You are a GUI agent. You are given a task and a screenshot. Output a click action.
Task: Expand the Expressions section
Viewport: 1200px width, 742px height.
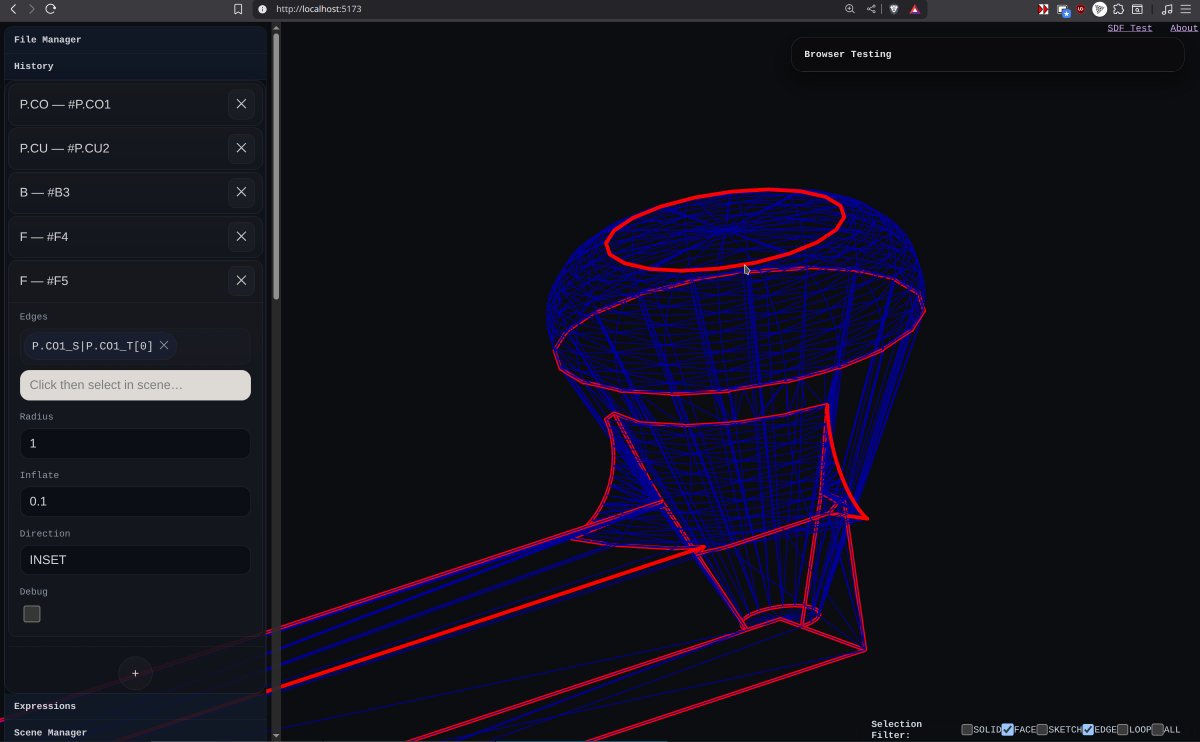[136, 706]
